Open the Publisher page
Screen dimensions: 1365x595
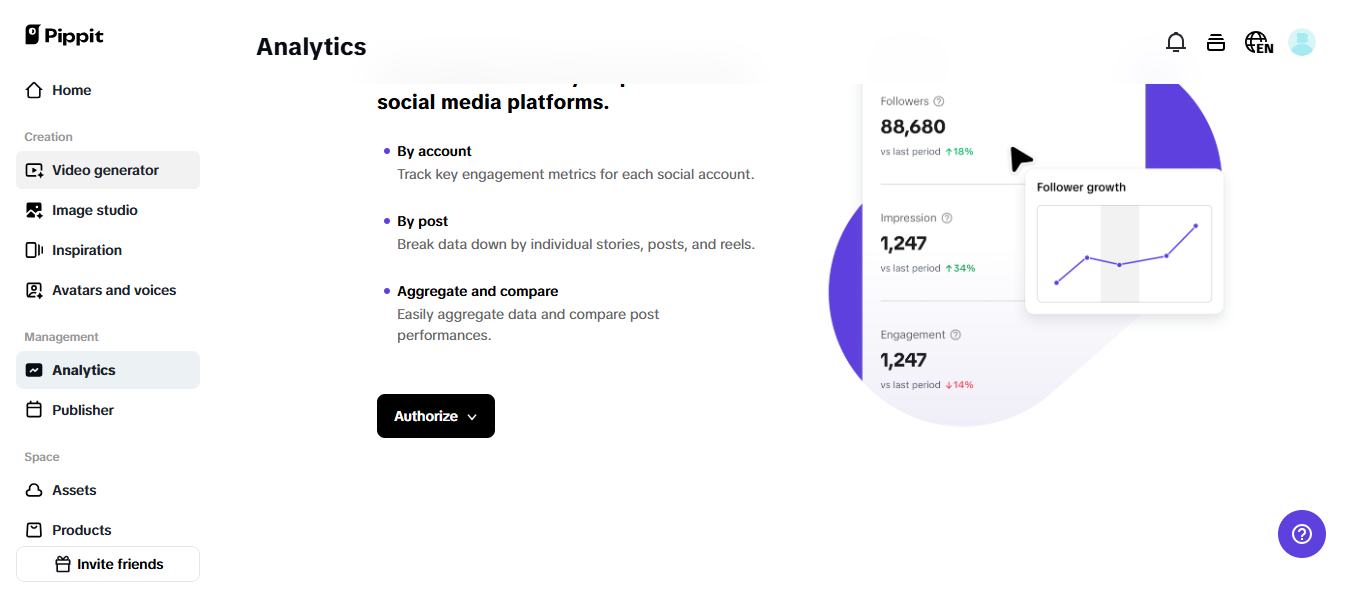pos(82,410)
